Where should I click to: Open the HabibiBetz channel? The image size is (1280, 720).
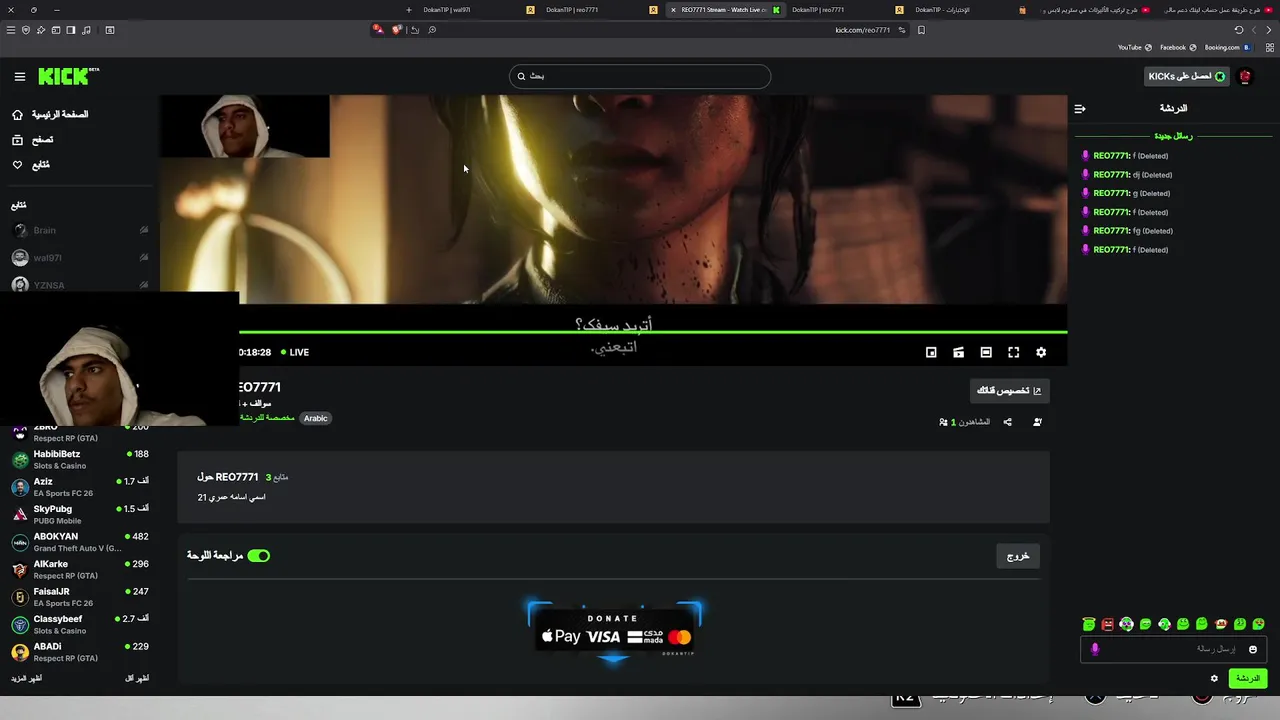point(78,459)
